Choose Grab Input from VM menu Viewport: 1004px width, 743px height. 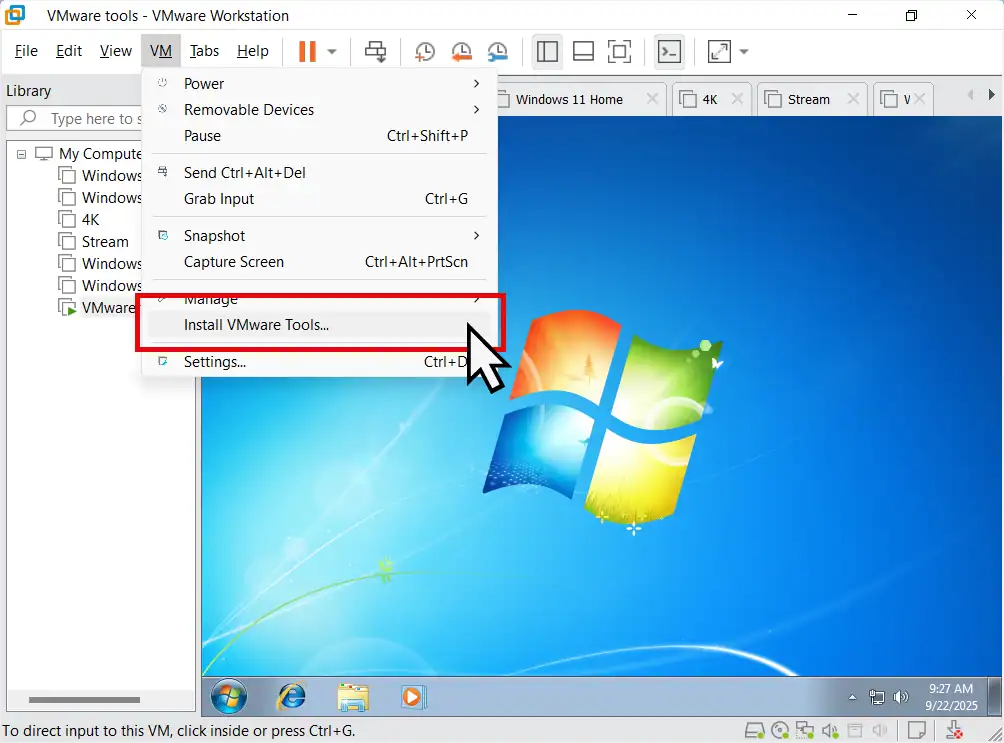[319, 199]
